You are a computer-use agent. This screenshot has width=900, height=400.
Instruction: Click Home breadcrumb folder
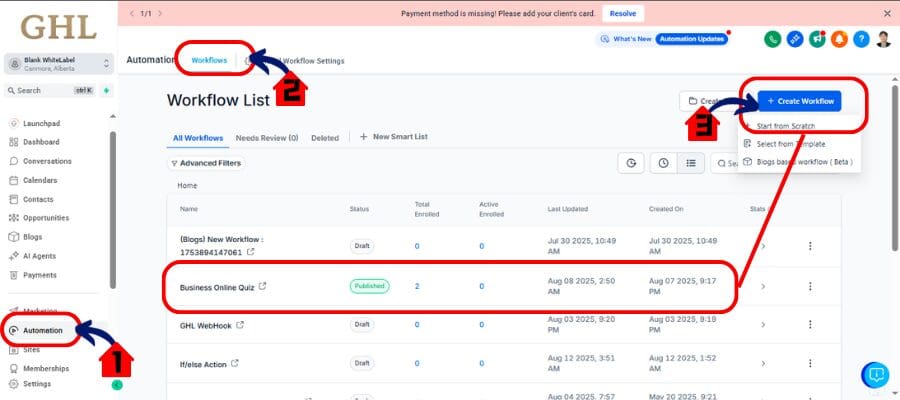[187, 186]
